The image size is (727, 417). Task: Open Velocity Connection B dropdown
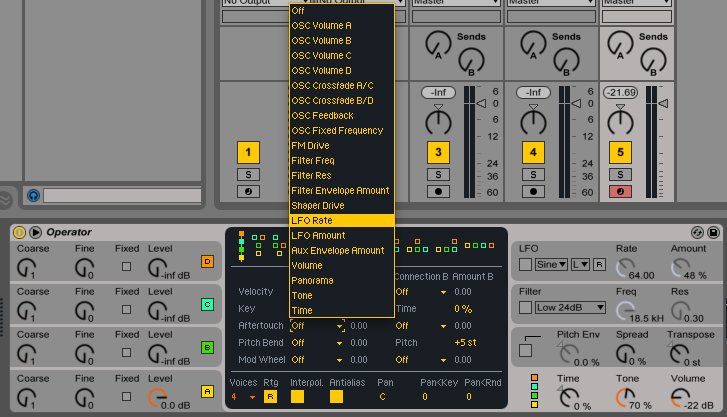[421, 292]
